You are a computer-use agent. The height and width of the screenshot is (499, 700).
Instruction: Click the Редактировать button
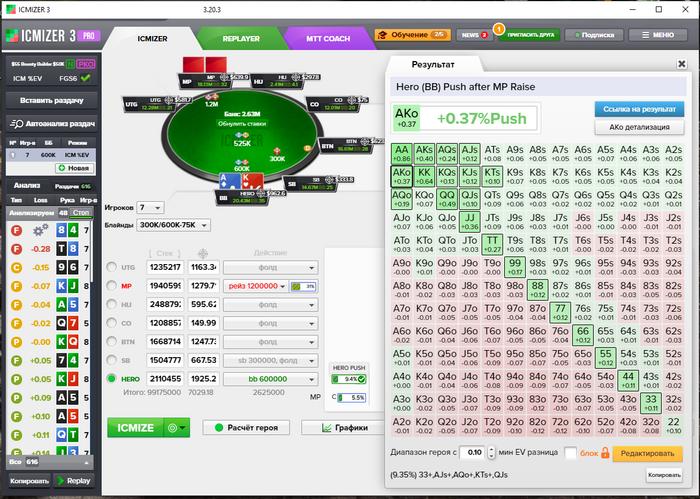(x=647, y=453)
